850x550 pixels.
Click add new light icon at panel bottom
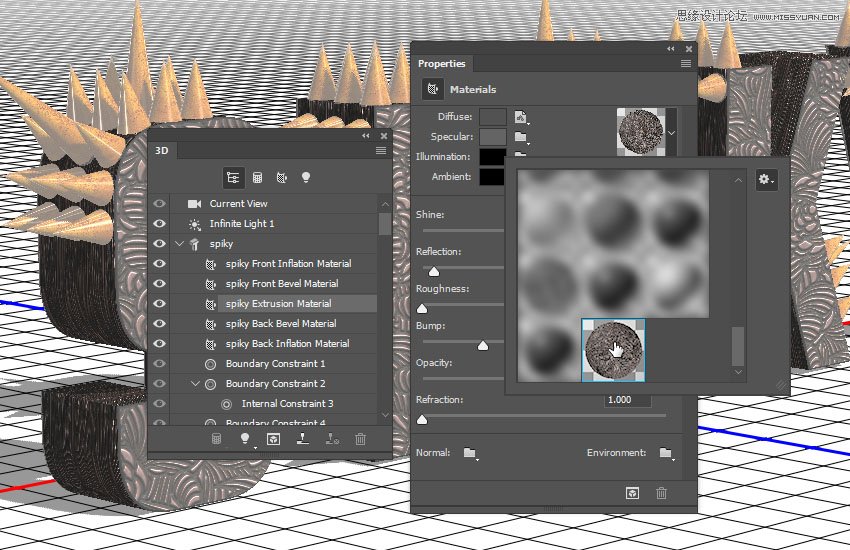(x=245, y=439)
